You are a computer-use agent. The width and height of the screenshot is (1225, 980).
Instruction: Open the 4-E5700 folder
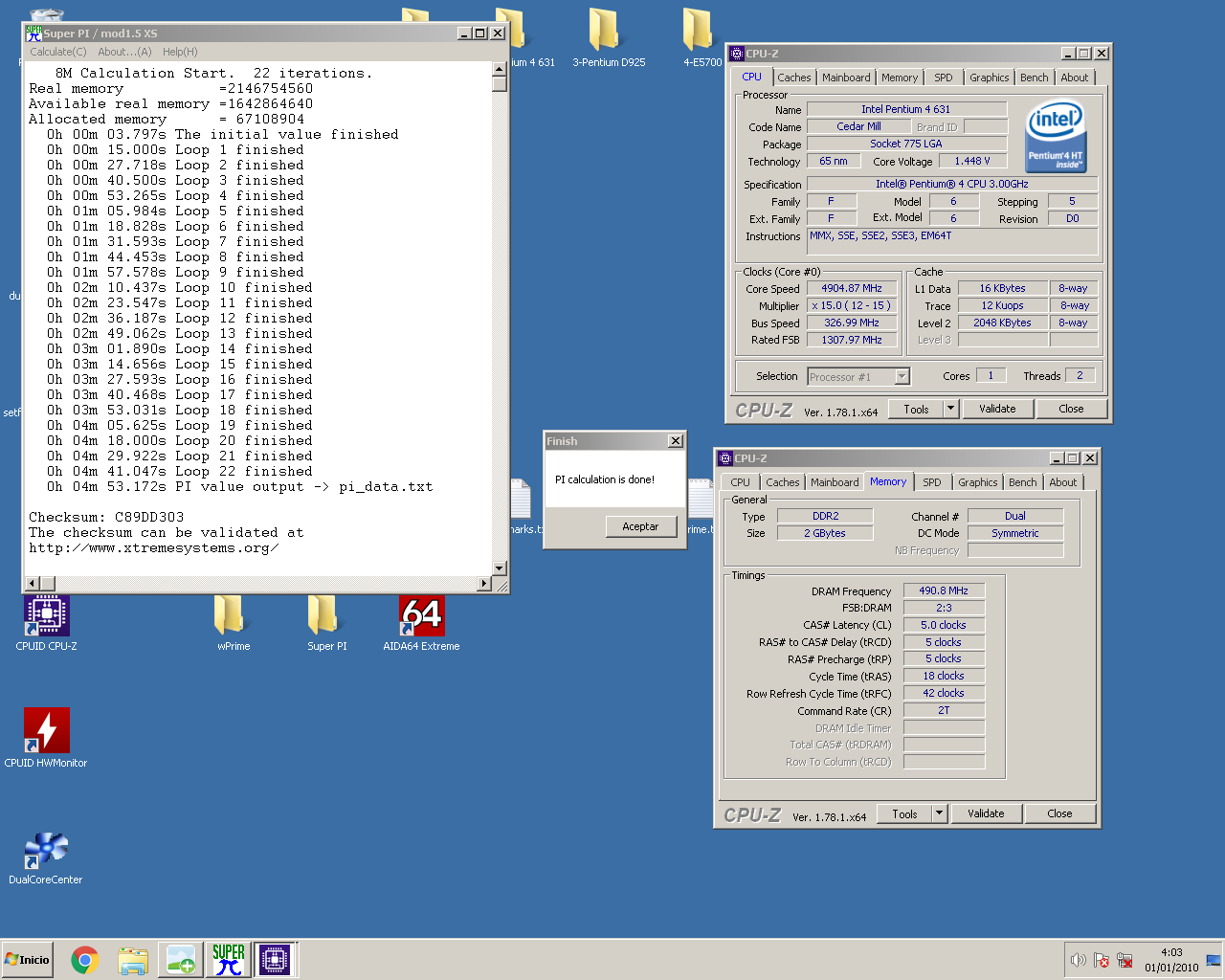702,36
